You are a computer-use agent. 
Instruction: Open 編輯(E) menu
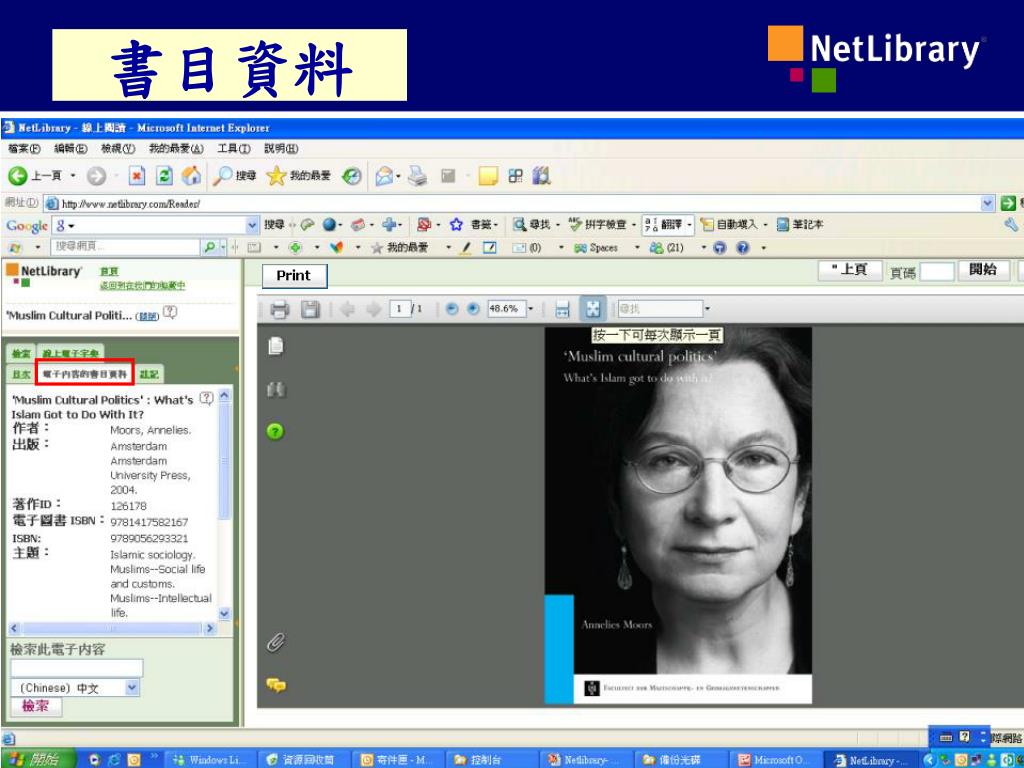(71, 149)
